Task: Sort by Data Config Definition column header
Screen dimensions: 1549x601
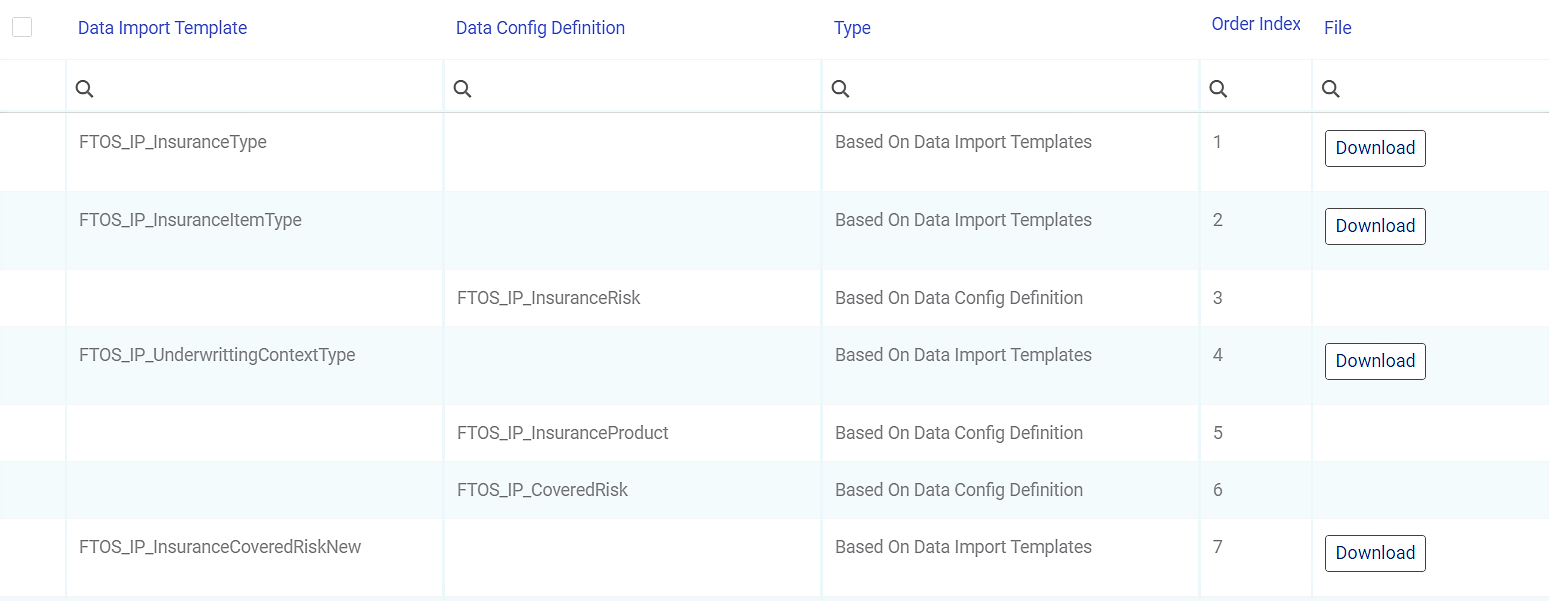Action: [540, 28]
